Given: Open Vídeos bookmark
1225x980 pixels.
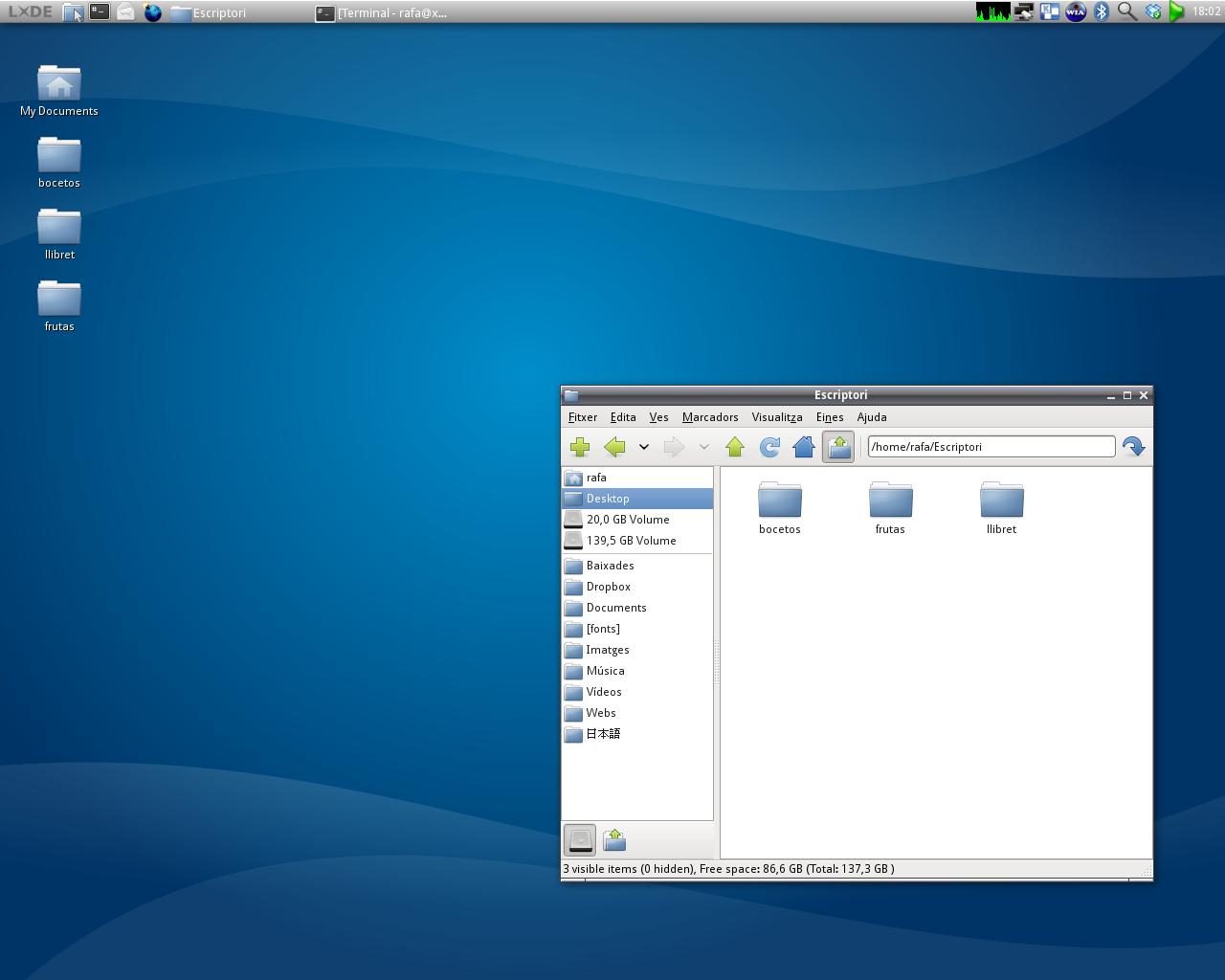Looking at the screenshot, I should pos(637,692).
